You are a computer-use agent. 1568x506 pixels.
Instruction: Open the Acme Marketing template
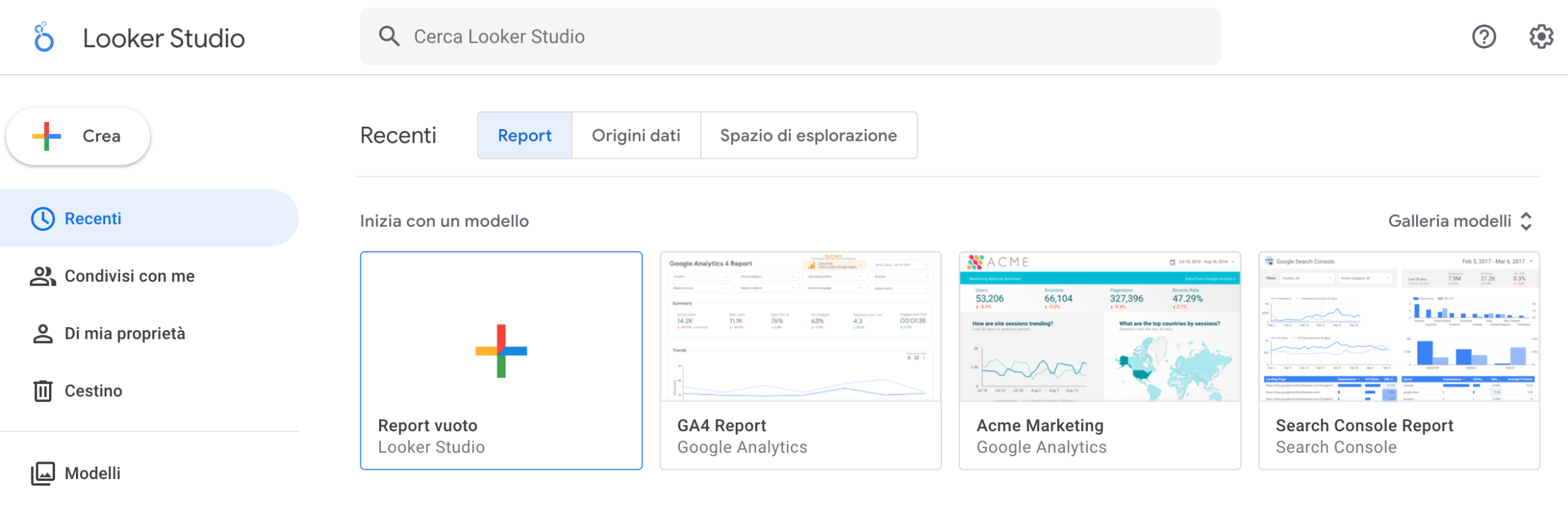(1099, 360)
